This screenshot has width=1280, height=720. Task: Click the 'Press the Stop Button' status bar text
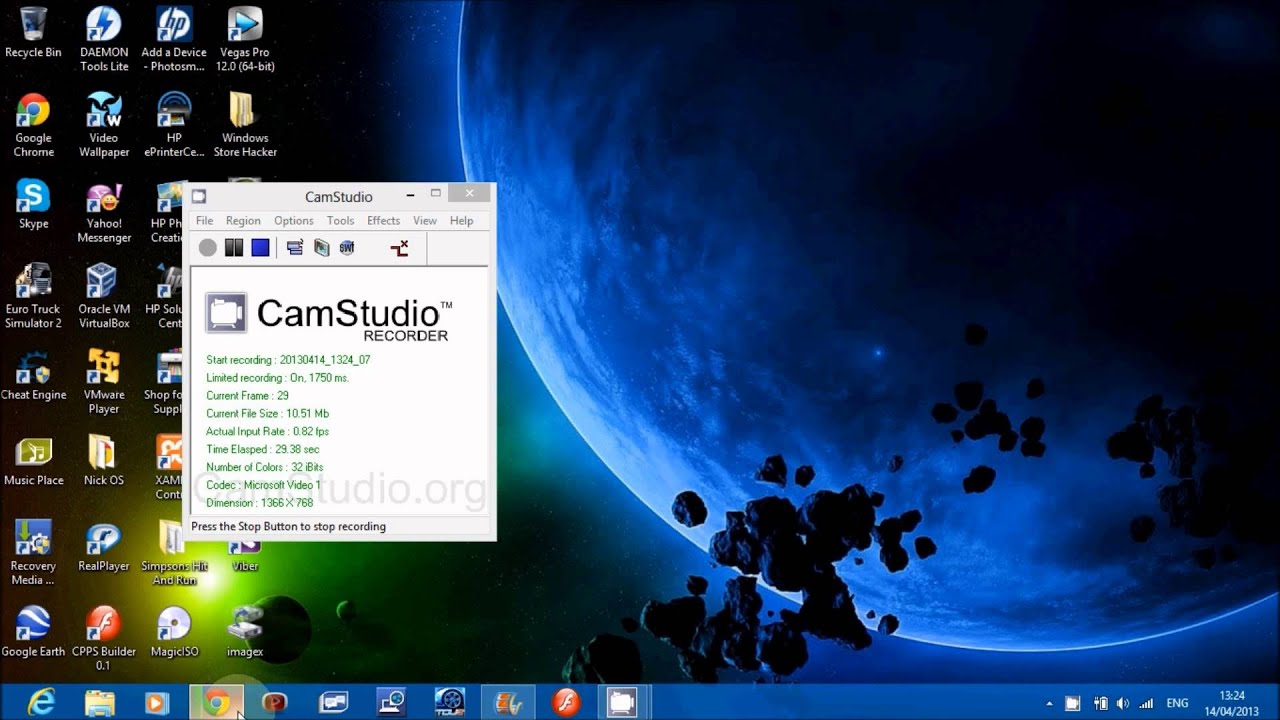[288, 527]
